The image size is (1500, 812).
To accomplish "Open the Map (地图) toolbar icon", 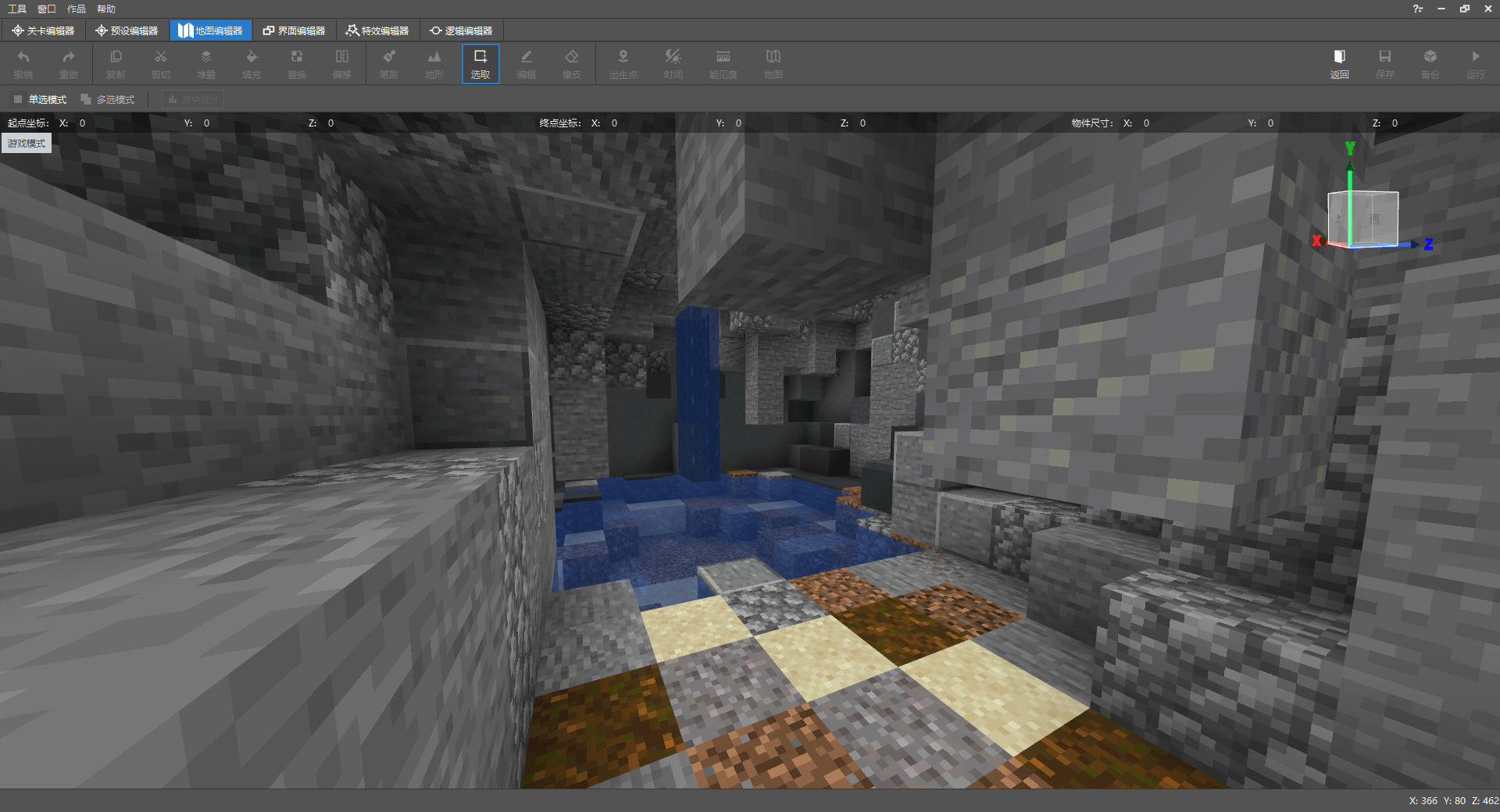I will click(x=773, y=63).
